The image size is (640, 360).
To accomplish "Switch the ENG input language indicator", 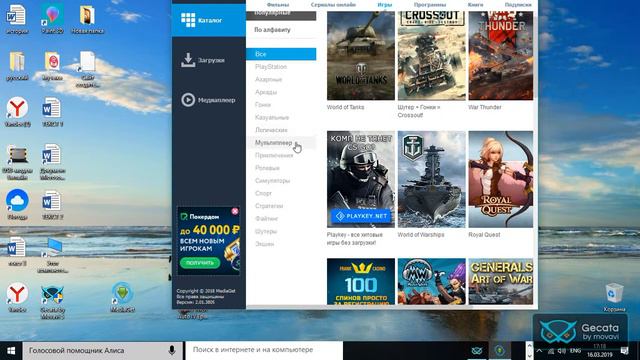I will click(576, 351).
